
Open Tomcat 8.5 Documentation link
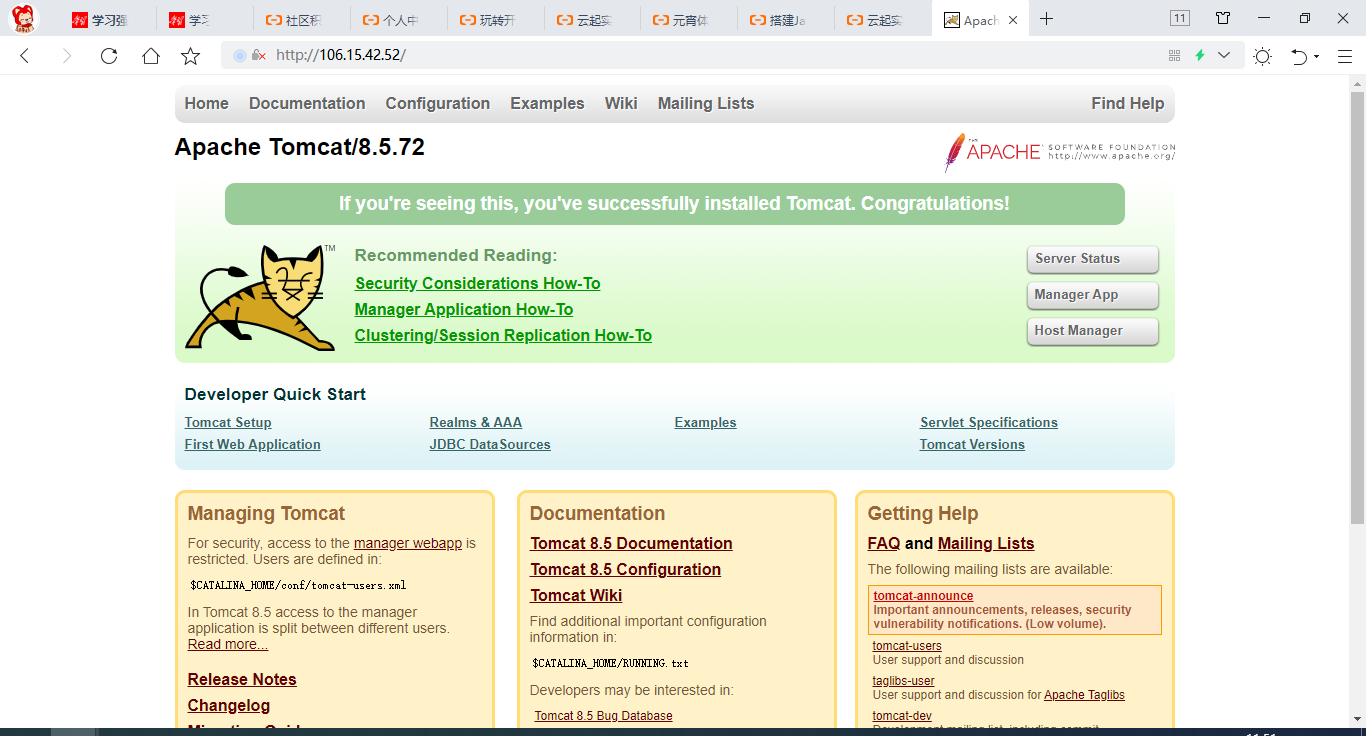pos(631,544)
